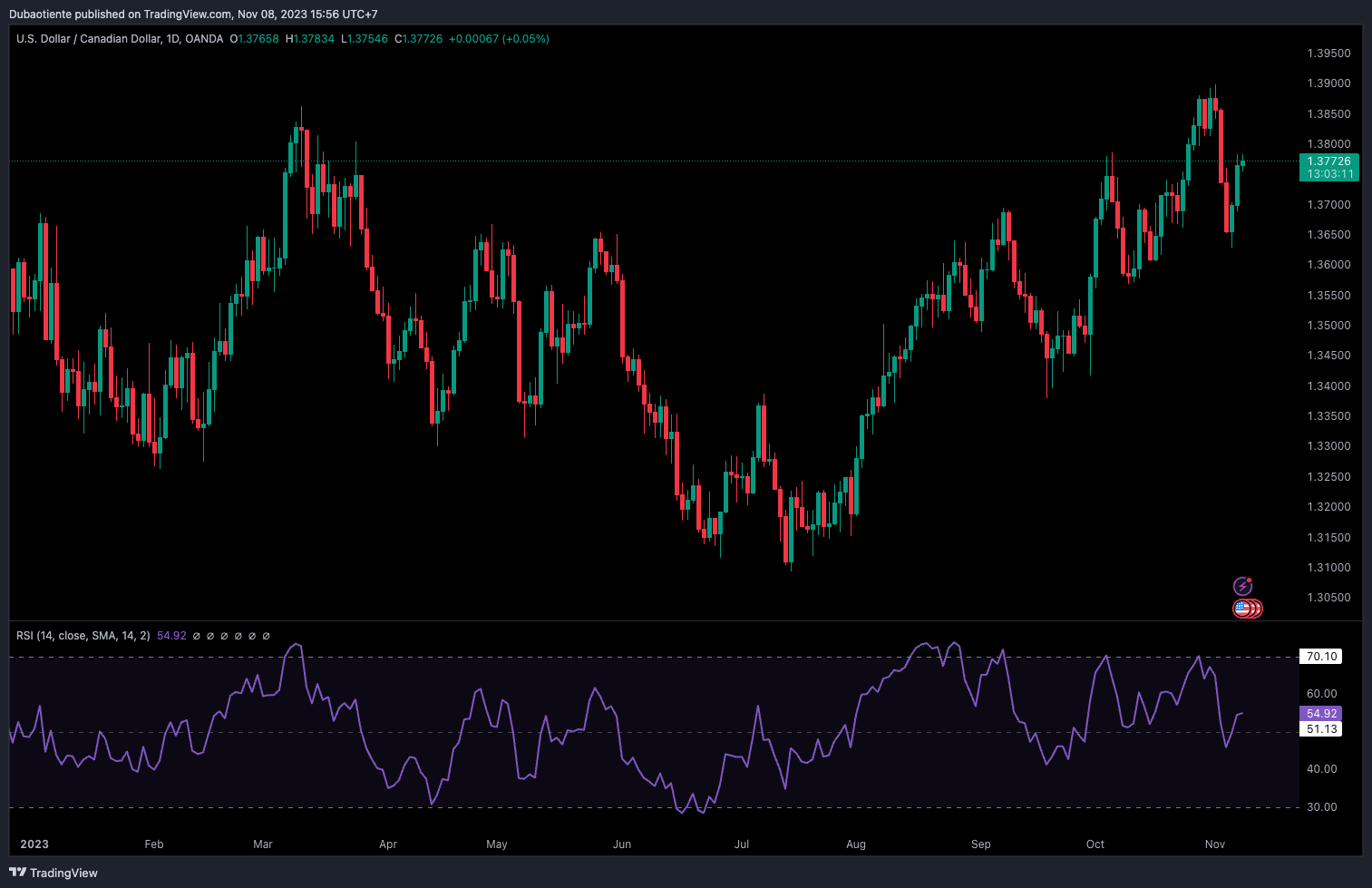This screenshot has height=888, width=1372.
Task: Click the 1.39000 price scale level
Action: click(1328, 83)
